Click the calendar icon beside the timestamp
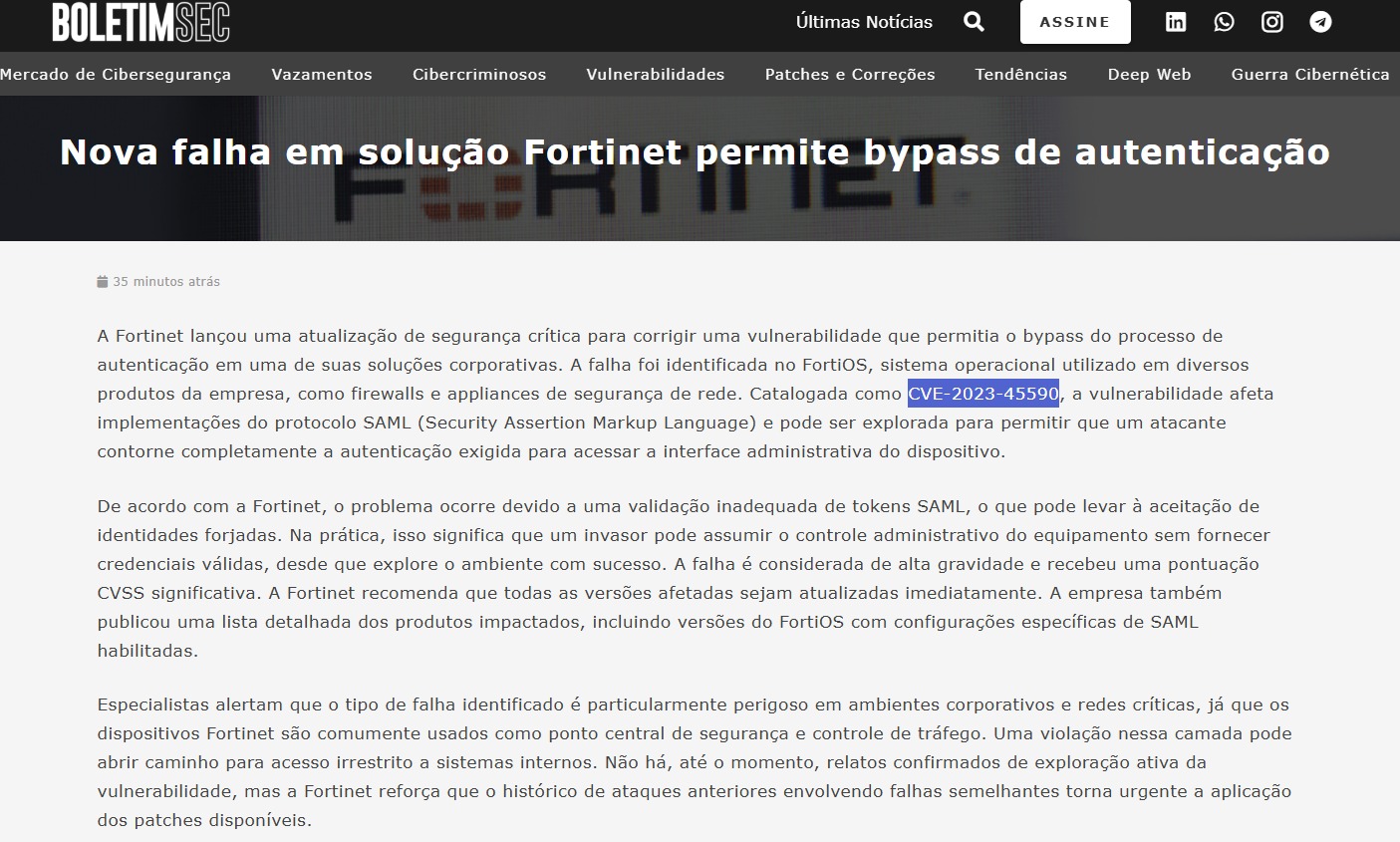This screenshot has height=842, width=1400. 102,282
